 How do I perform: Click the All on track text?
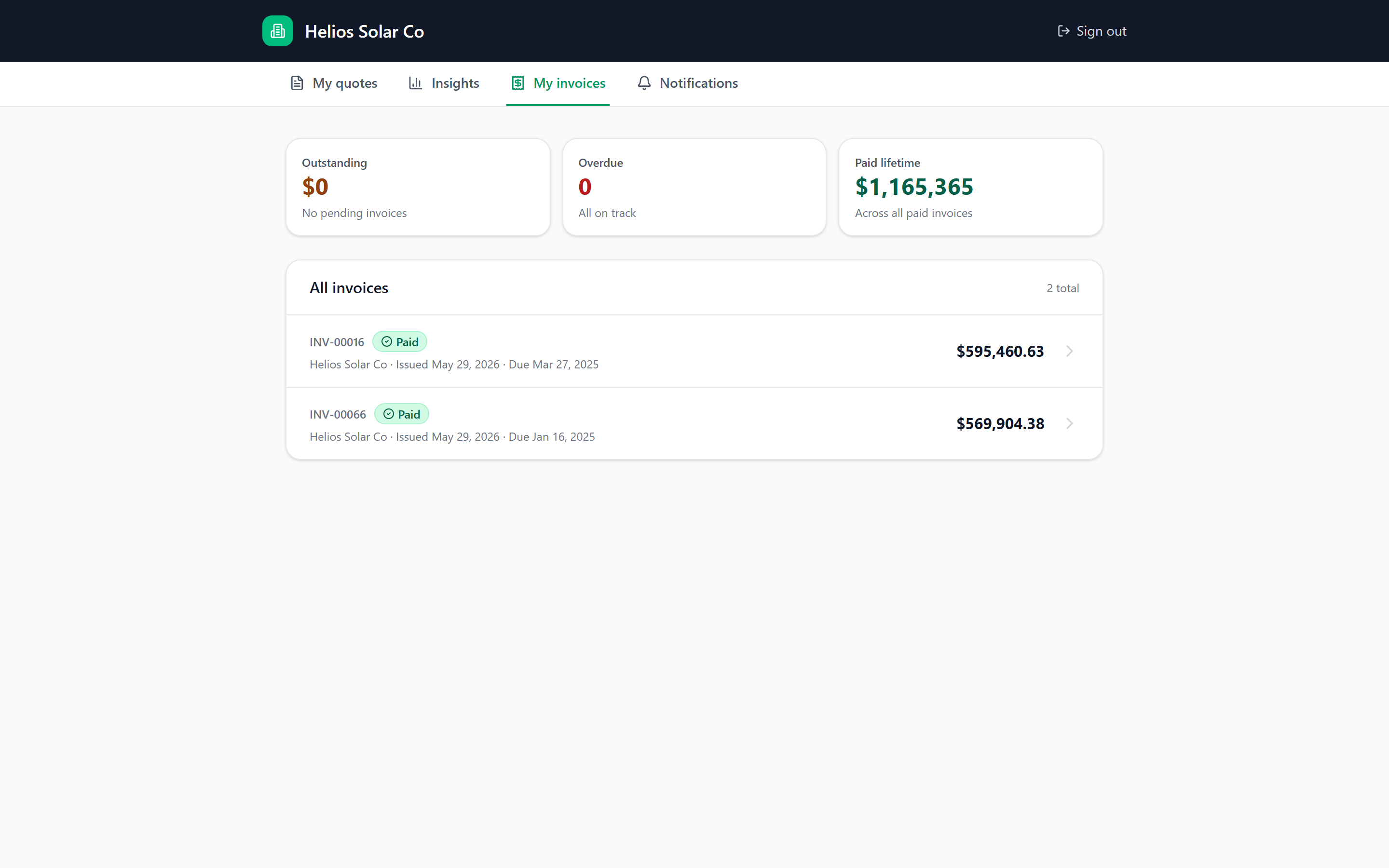coord(607,213)
